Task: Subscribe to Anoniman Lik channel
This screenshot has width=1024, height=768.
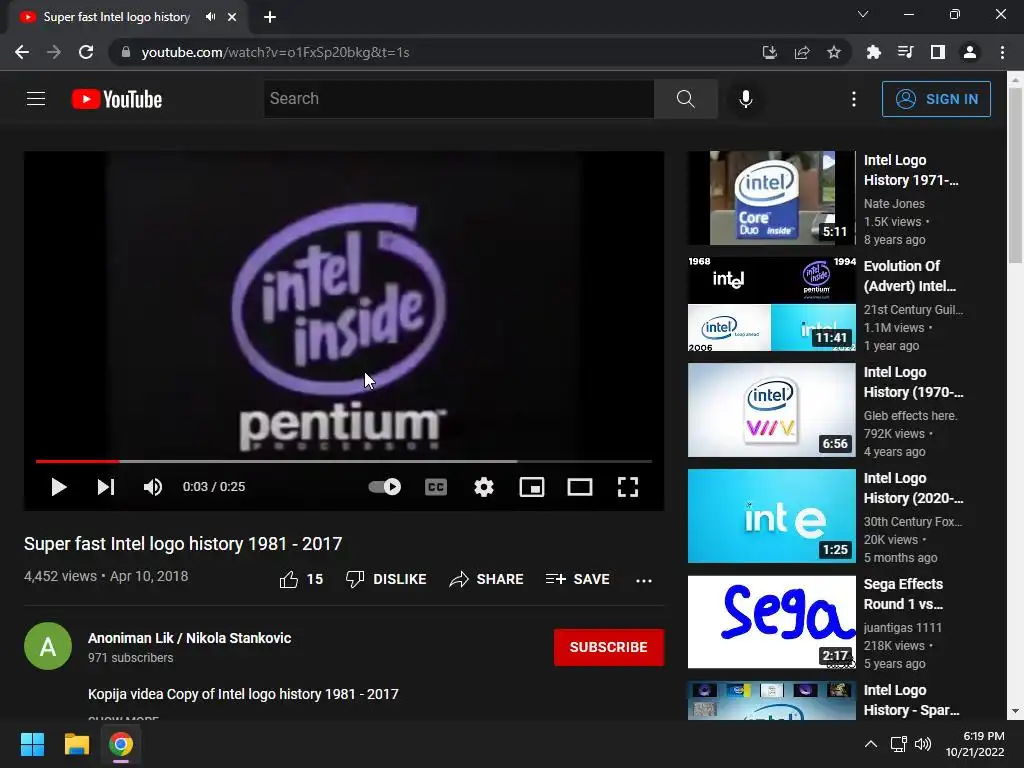Action: pyautogui.click(x=609, y=647)
